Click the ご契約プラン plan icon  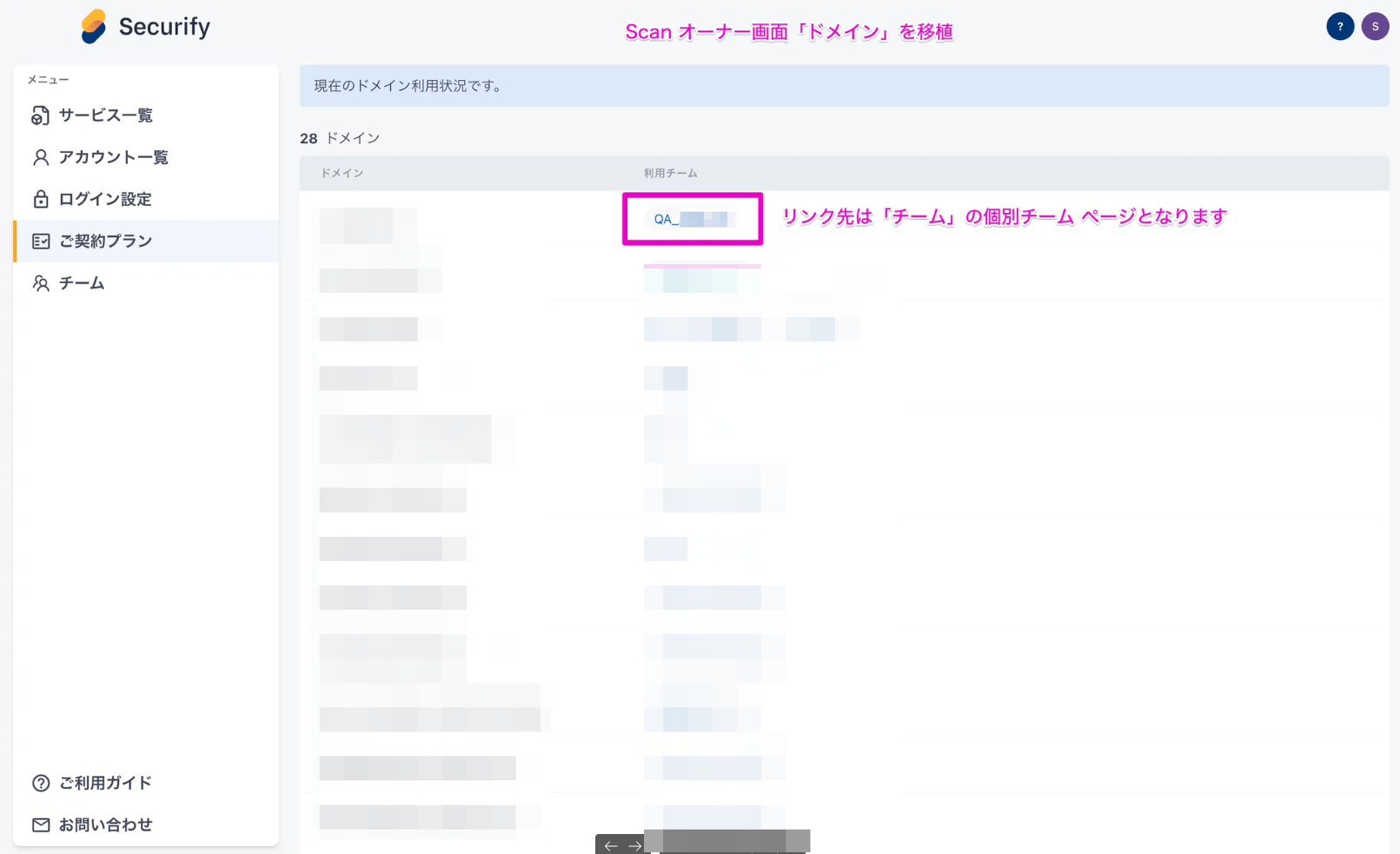pyautogui.click(x=41, y=241)
